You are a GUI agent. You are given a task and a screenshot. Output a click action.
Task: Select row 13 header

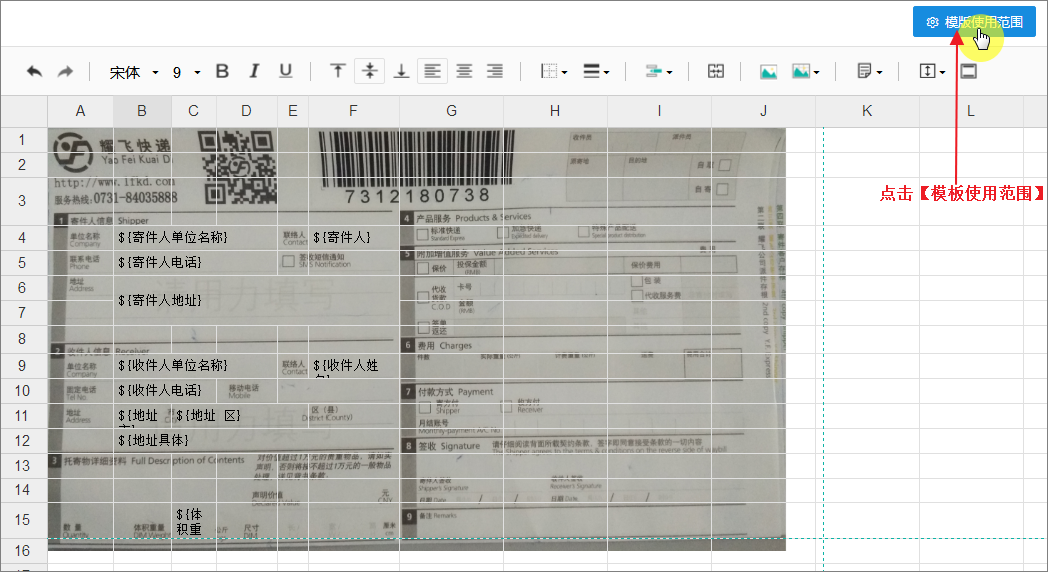tap(23, 466)
